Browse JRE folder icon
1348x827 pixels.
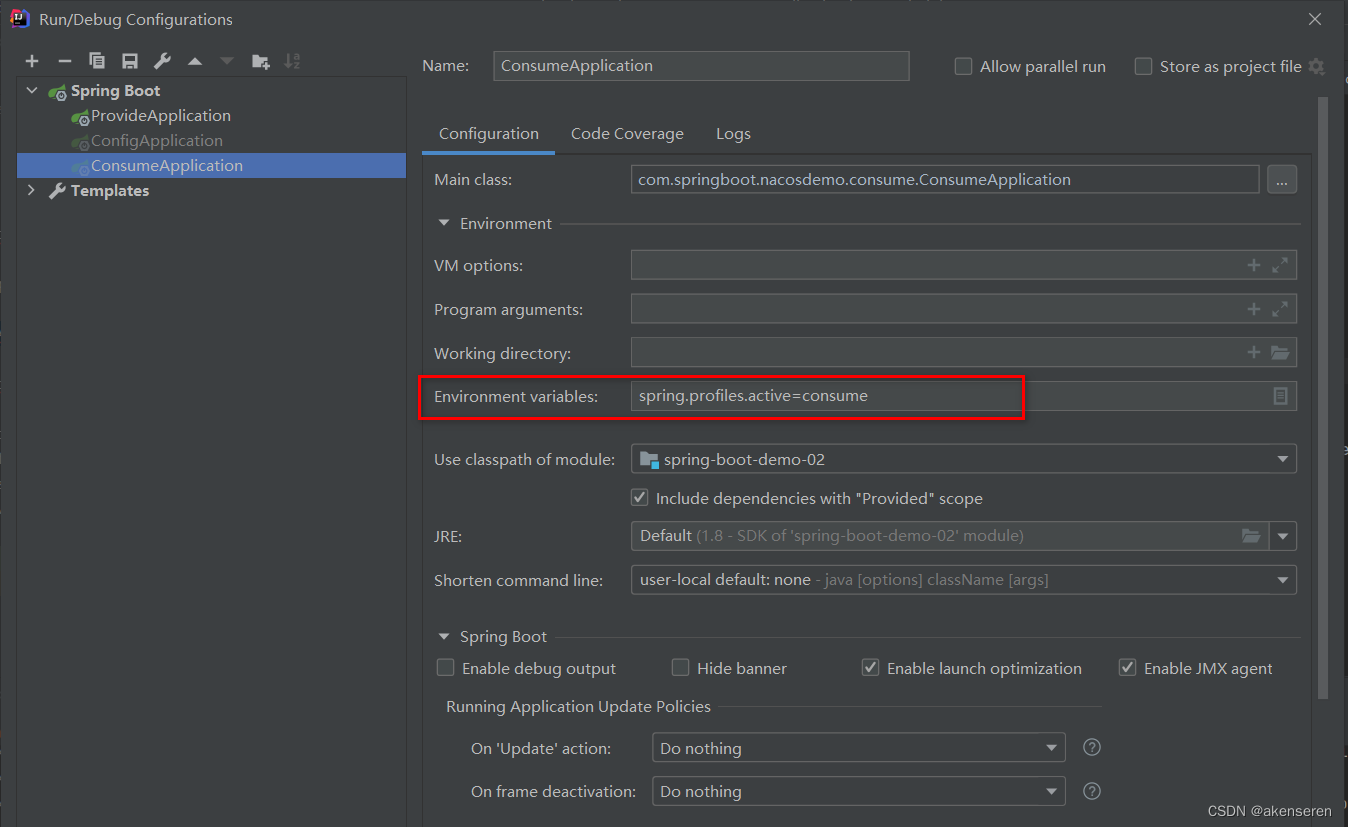click(1251, 536)
